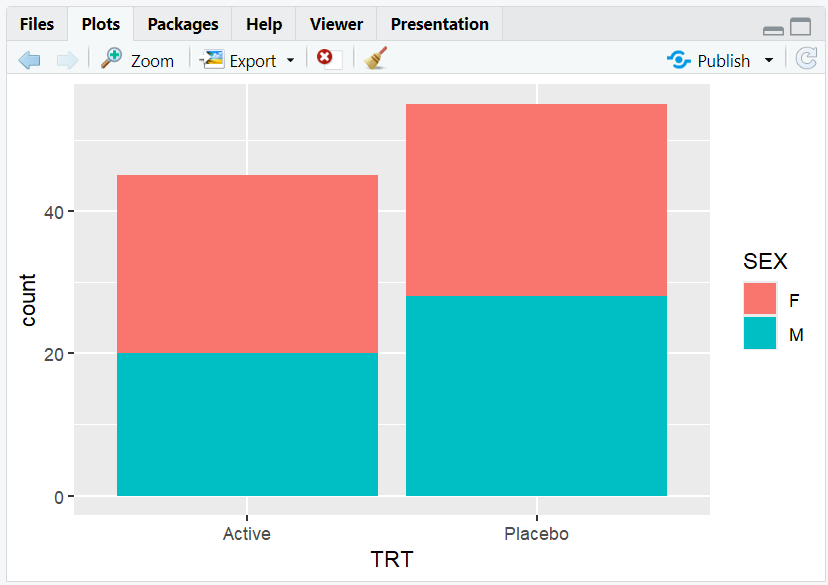Click the Zoom button label

click(x=152, y=61)
